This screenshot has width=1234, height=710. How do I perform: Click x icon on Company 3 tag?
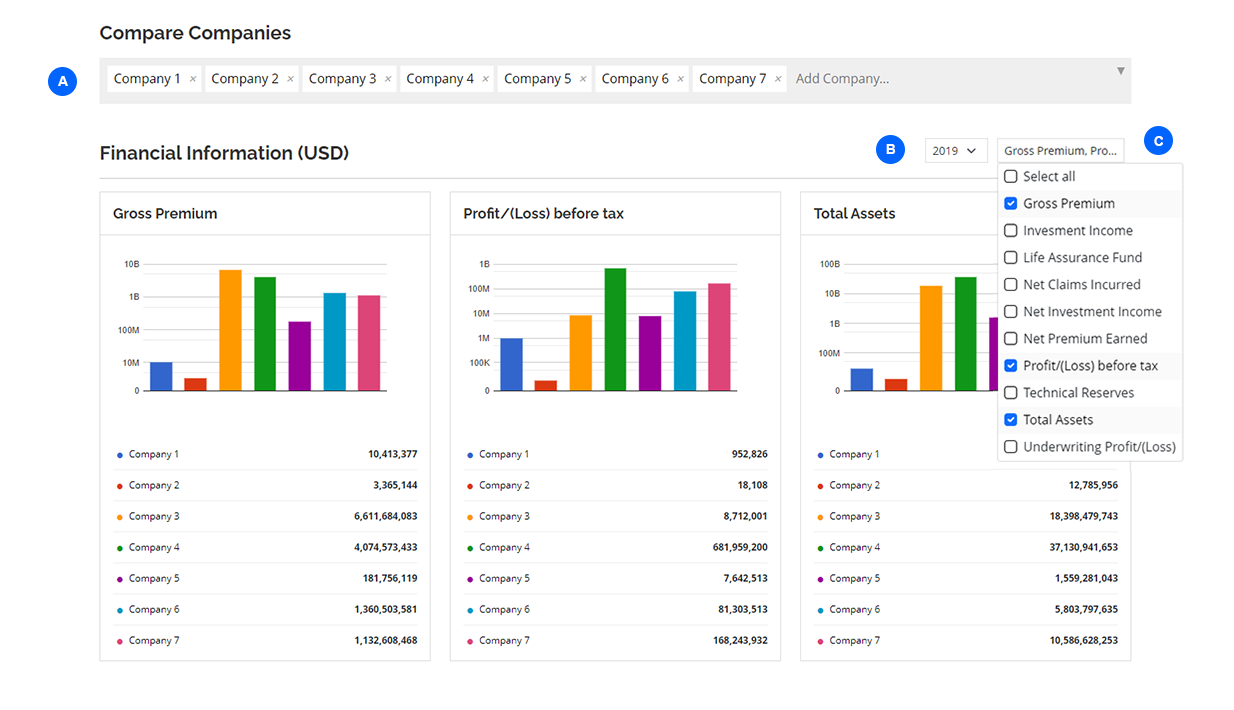[x=388, y=79]
